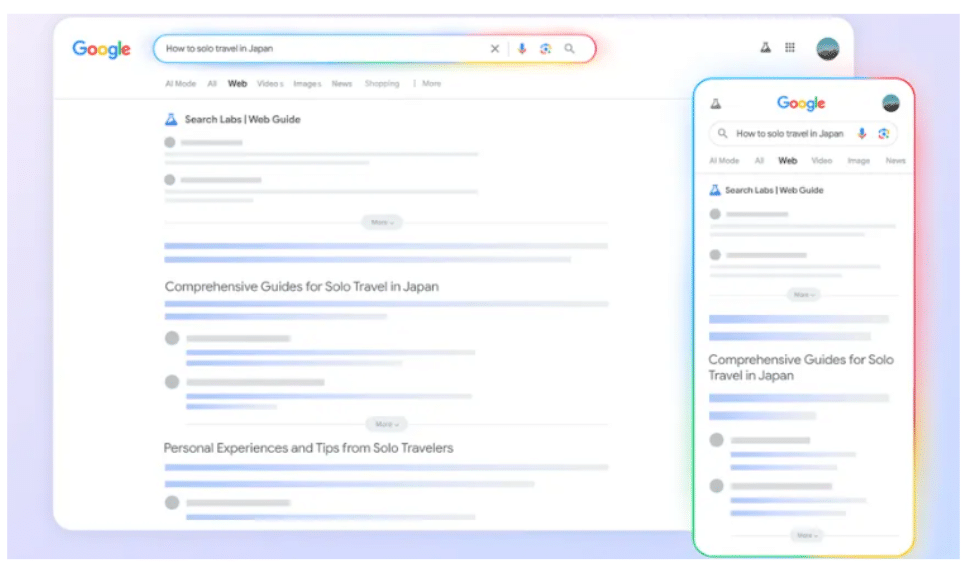Viewport: 967px width, 571px height.
Task: Click the desktop search input field
Action: point(320,48)
